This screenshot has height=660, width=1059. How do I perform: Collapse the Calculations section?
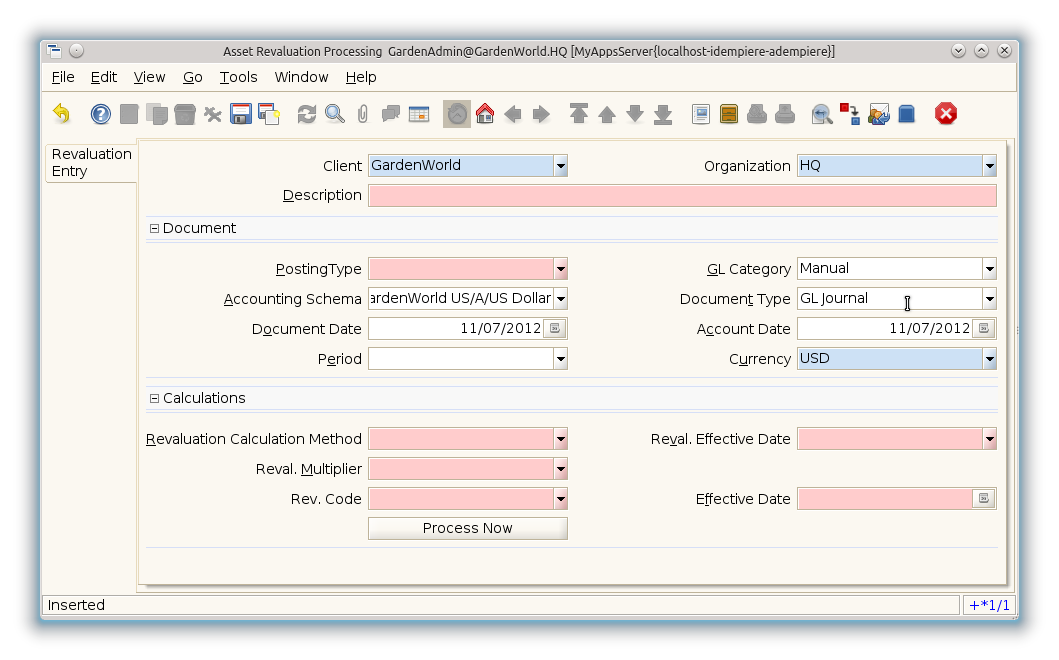[x=155, y=398]
